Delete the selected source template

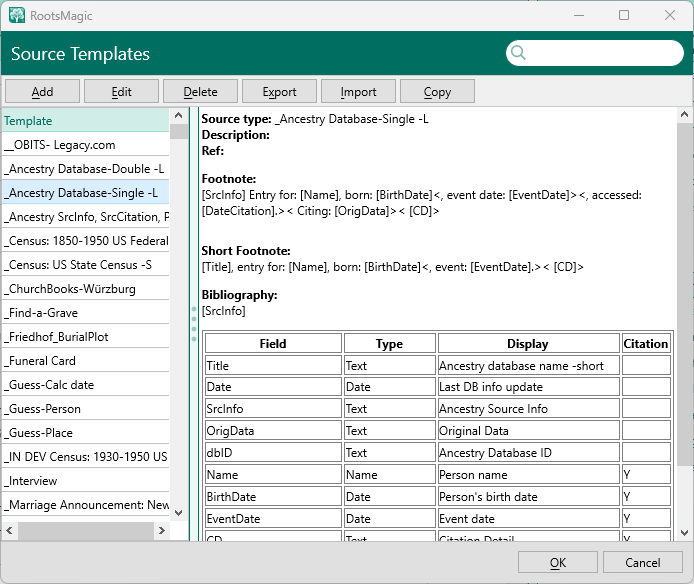coord(200,92)
